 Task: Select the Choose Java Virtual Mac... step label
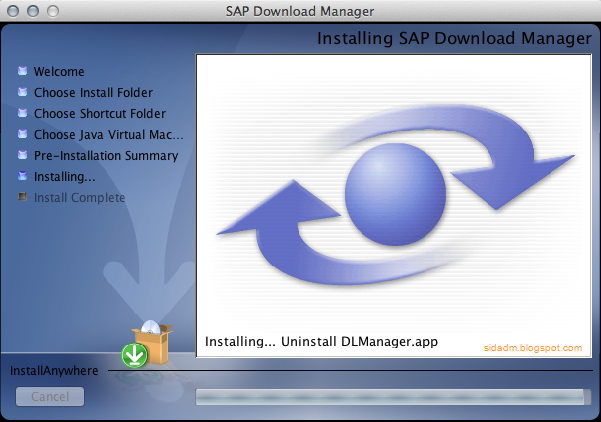pyautogui.click(x=109, y=135)
